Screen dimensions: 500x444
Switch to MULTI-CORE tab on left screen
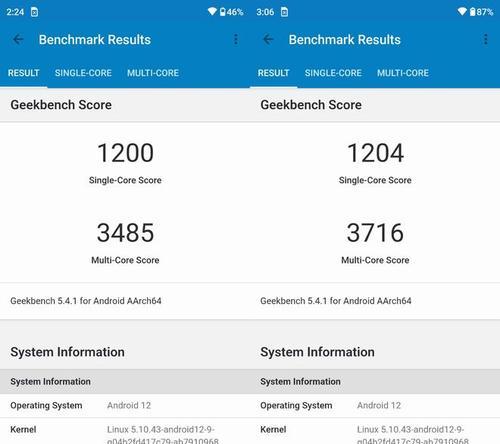[153, 73]
